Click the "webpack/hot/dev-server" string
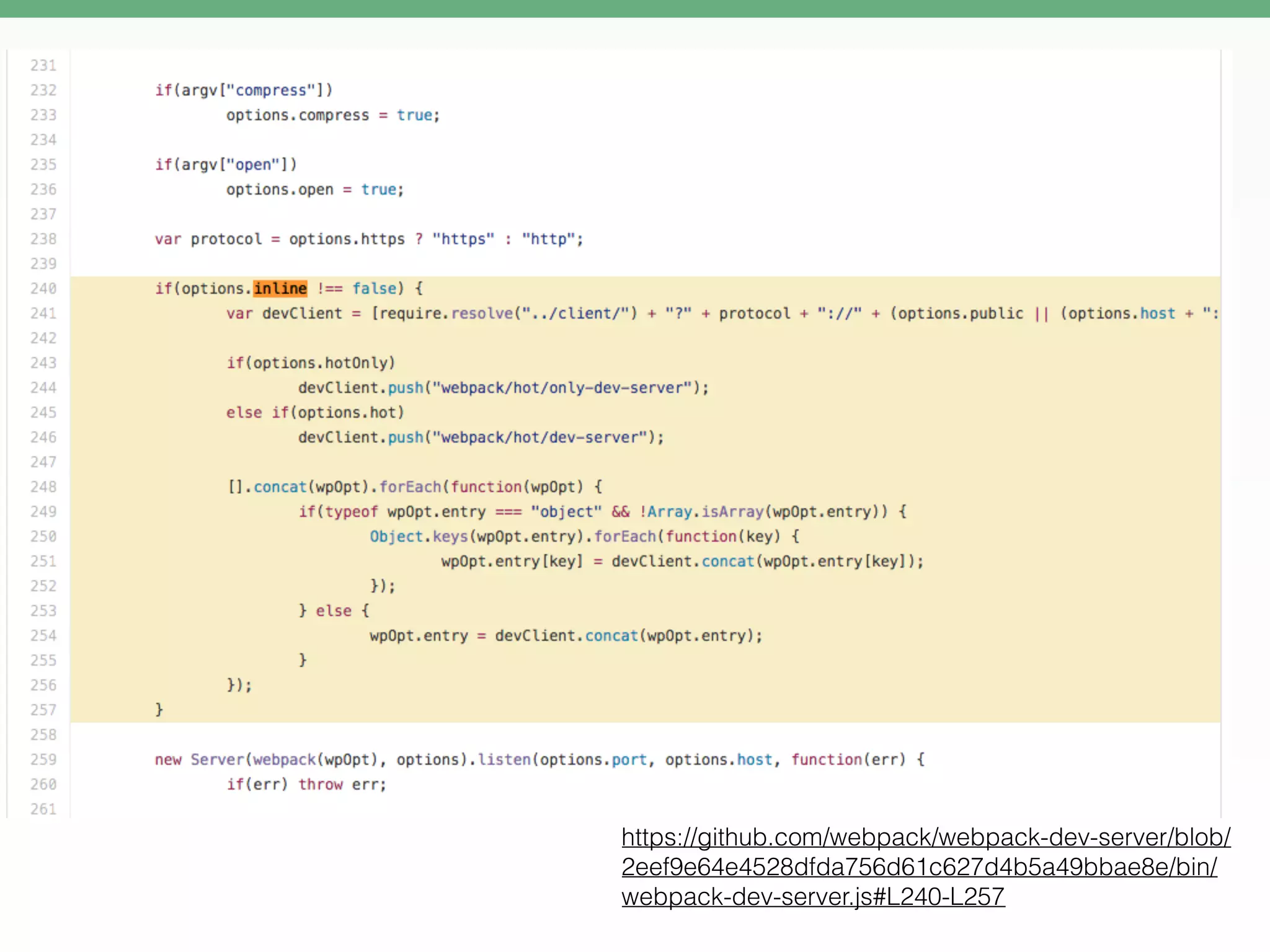 [540, 438]
